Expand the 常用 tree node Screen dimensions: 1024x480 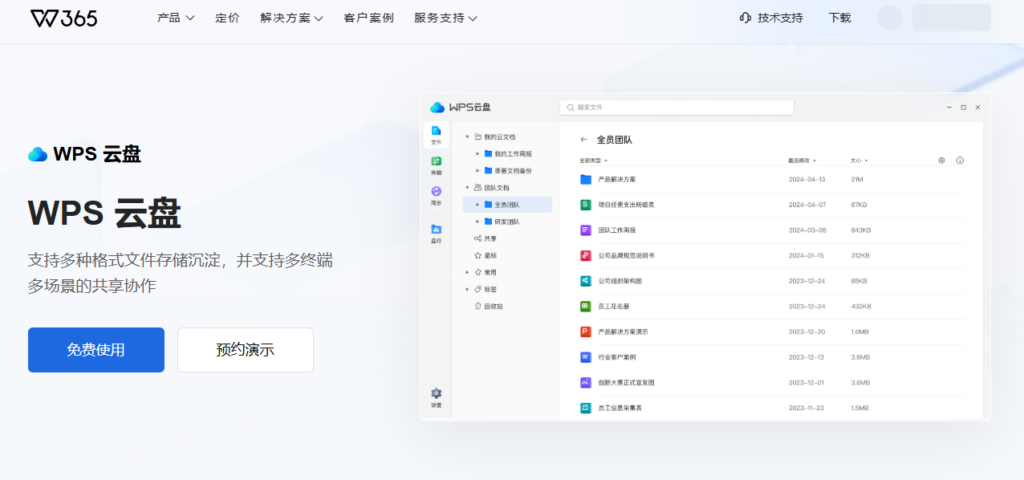click(x=467, y=272)
